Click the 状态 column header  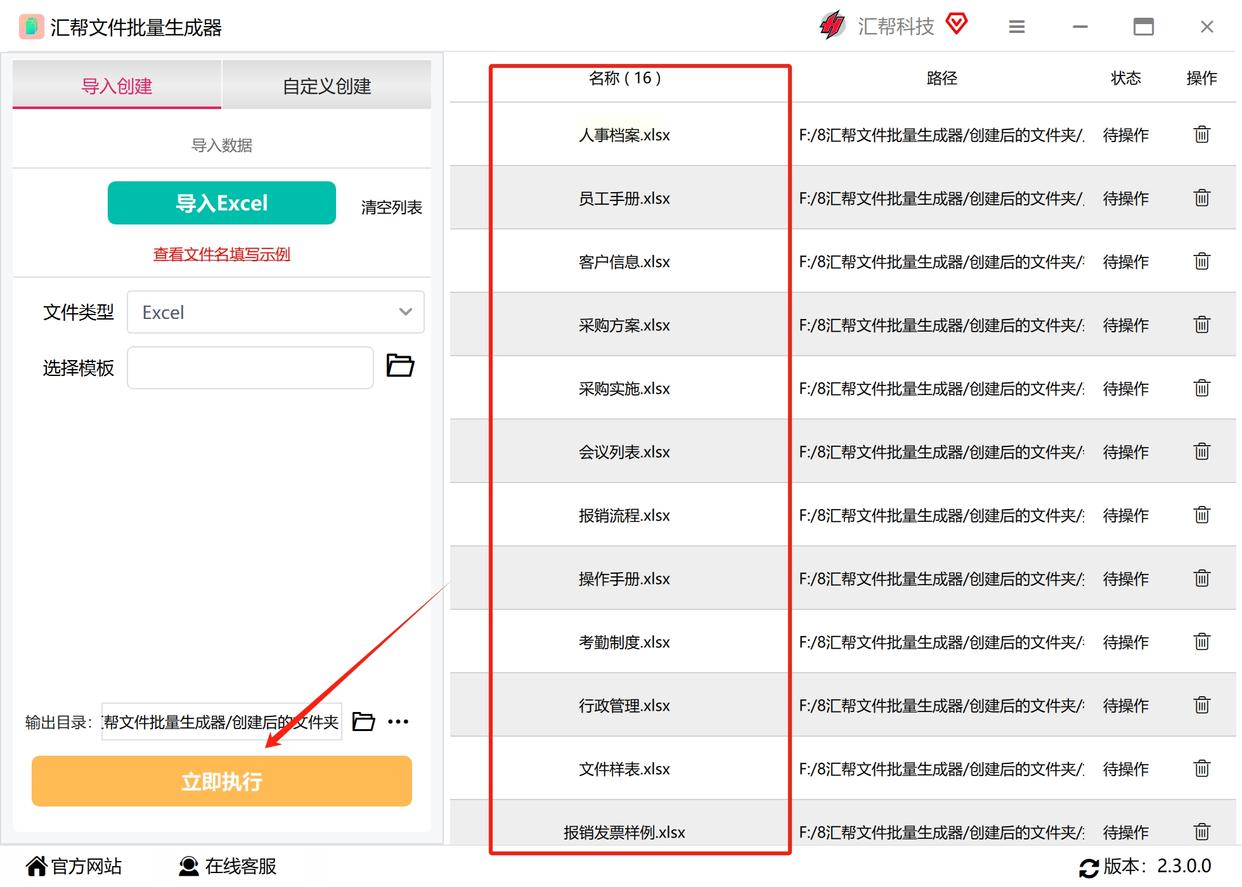click(x=1126, y=78)
